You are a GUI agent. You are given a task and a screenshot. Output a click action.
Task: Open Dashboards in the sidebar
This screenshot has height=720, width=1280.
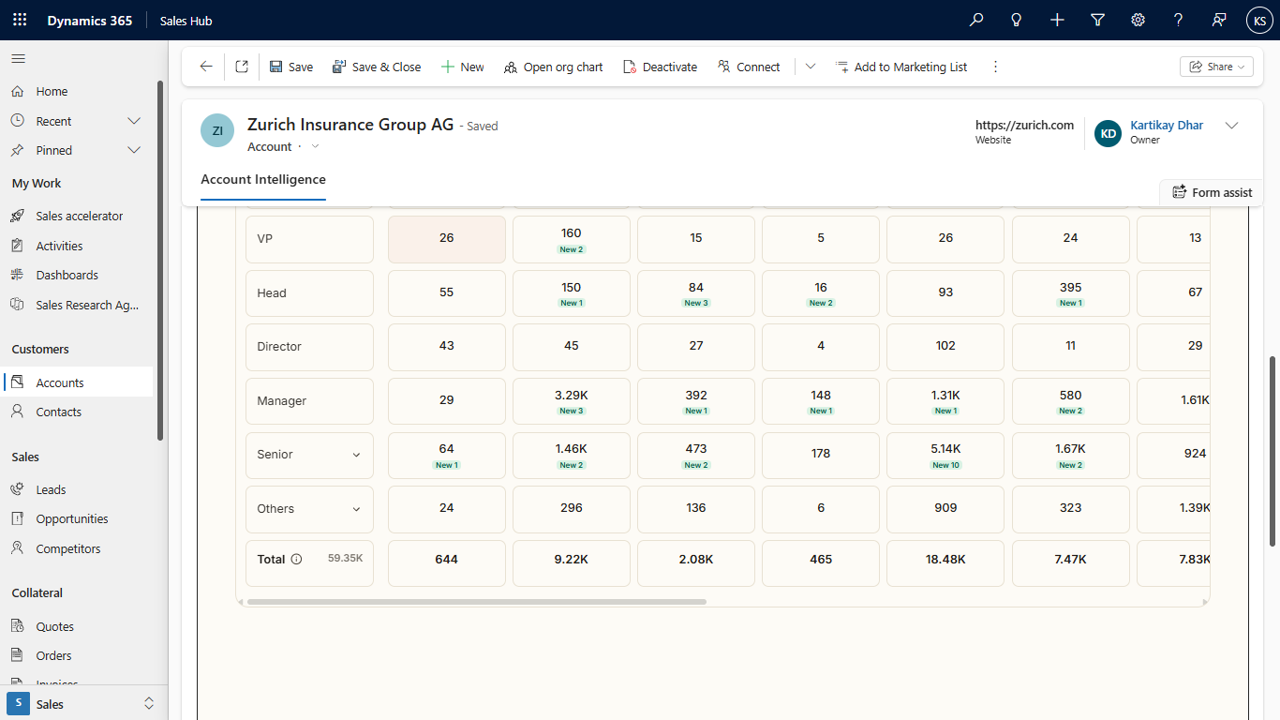[x=67, y=275]
